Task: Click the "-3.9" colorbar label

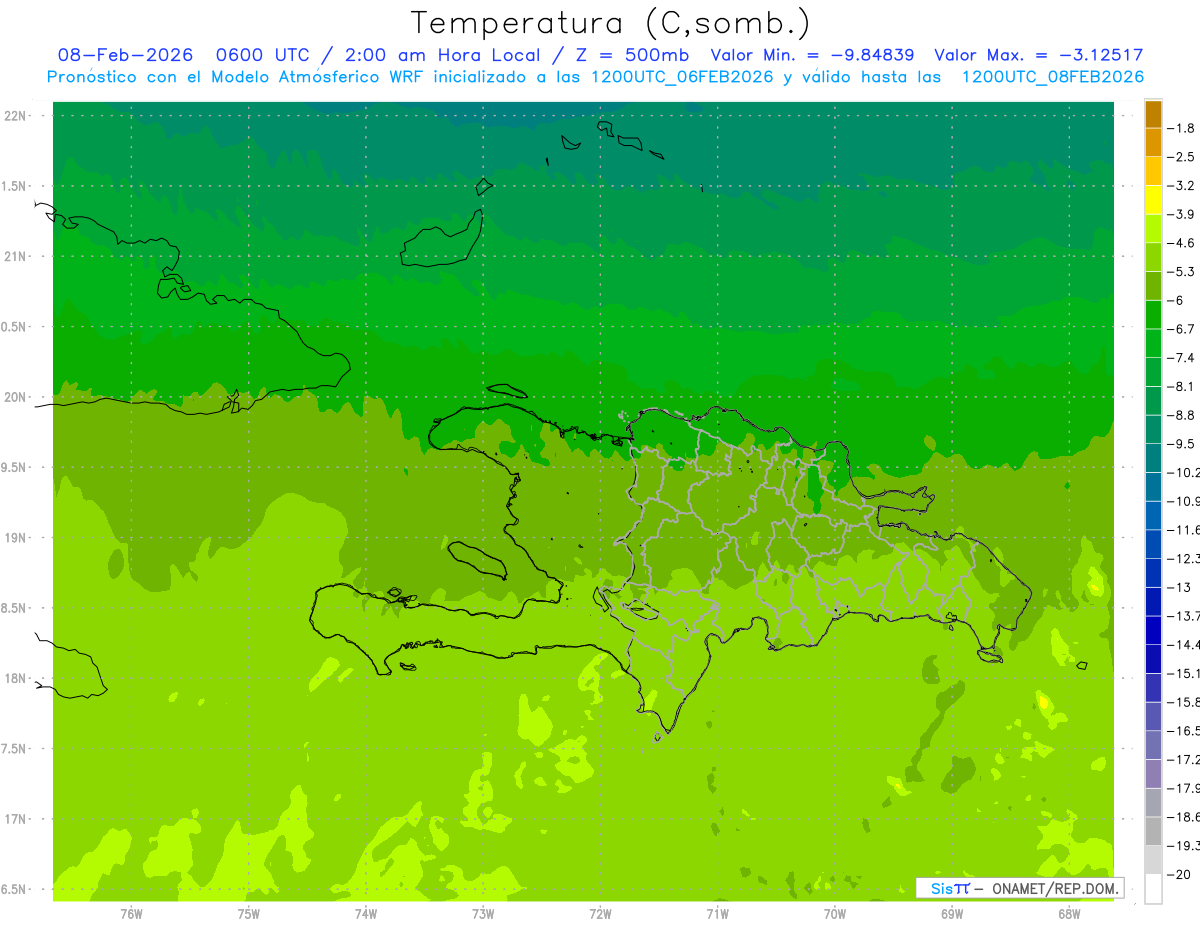Action: point(1181,214)
